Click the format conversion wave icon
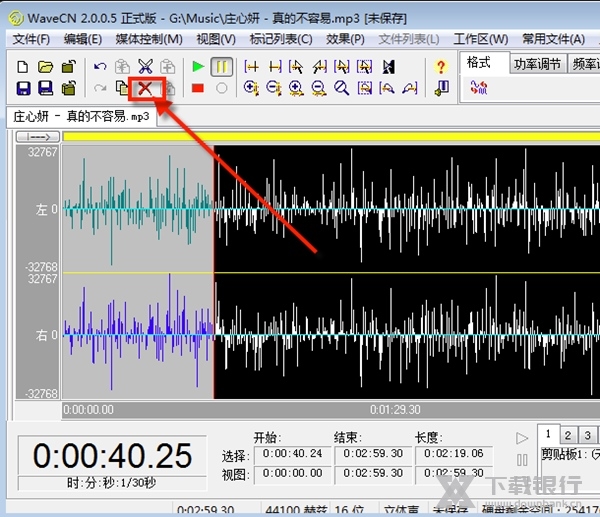 pyautogui.click(x=478, y=88)
